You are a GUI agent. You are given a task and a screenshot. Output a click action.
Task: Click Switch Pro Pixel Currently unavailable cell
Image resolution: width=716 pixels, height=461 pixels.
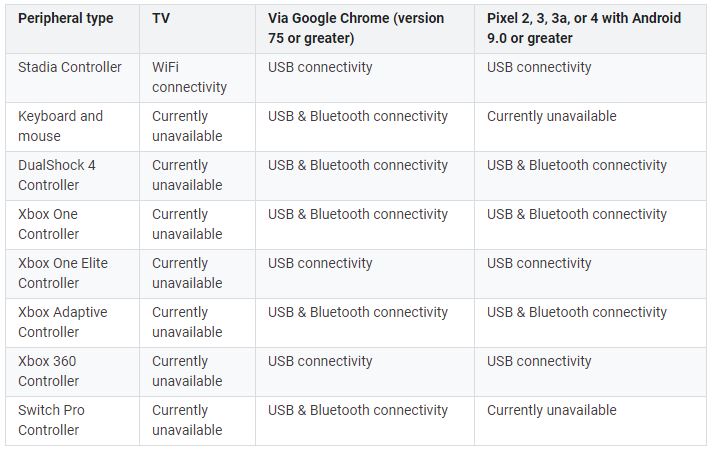[552, 410]
